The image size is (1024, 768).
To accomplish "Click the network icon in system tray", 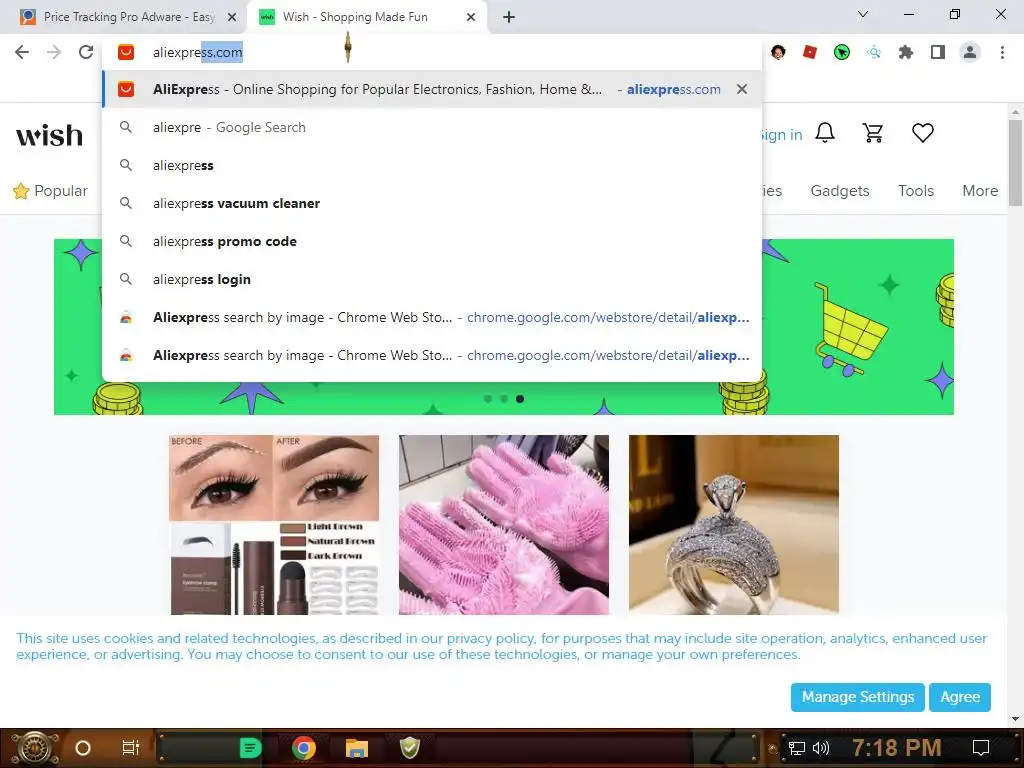I will [797, 748].
